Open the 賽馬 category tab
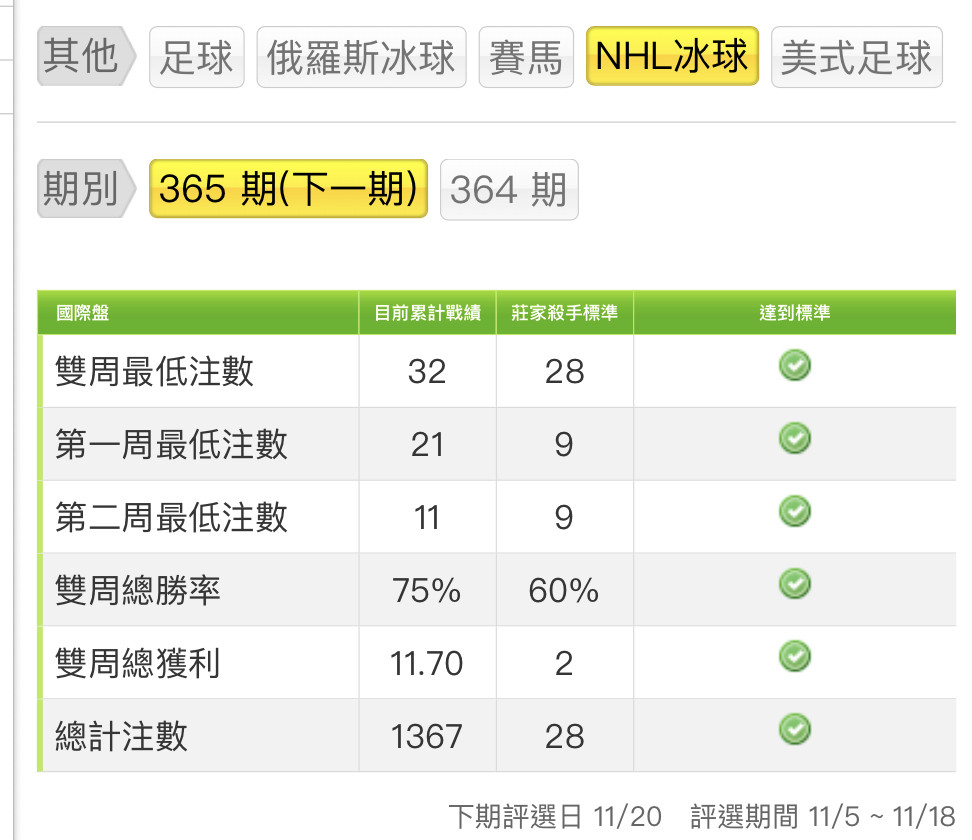 pyautogui.click(x=526, y=57)
